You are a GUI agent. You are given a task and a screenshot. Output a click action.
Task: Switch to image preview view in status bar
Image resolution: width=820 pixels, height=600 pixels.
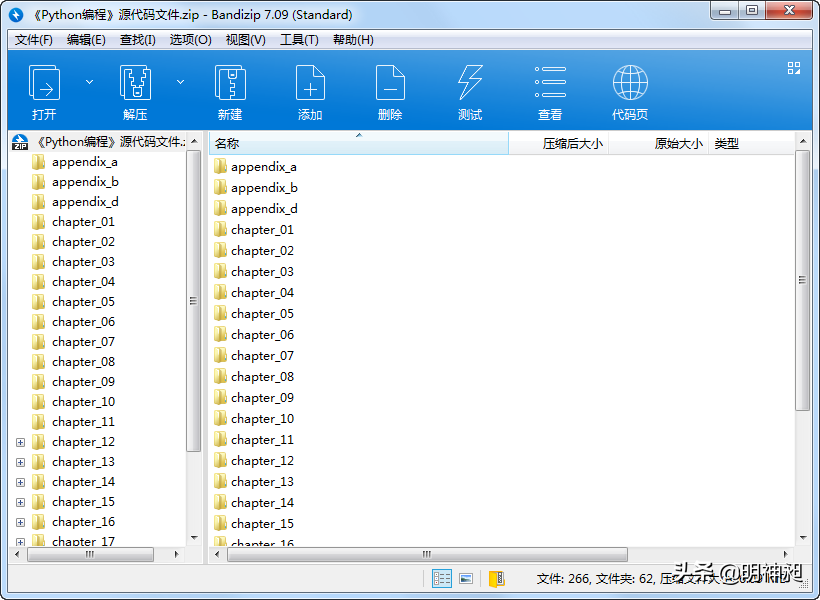pos(466,579)
